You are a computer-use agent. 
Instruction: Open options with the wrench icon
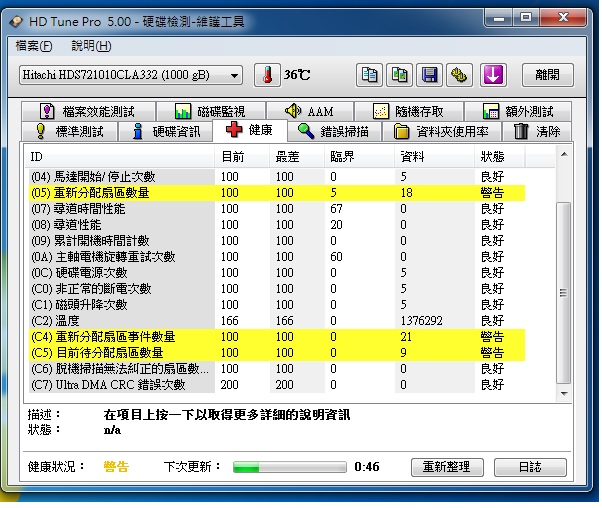coord(459,75)
